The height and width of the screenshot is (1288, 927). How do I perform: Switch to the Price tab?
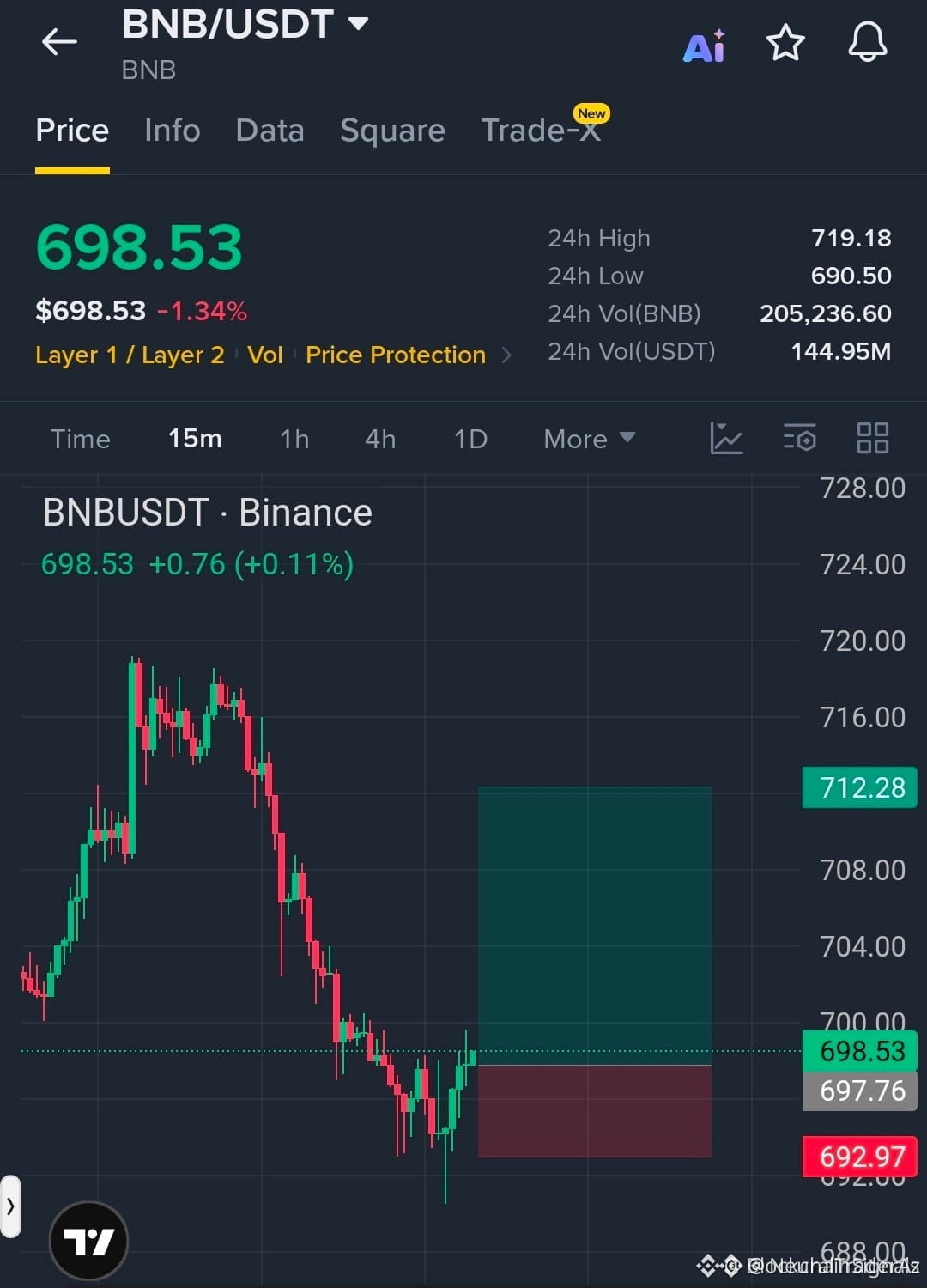pyautogui.click(x=72, y=131)
